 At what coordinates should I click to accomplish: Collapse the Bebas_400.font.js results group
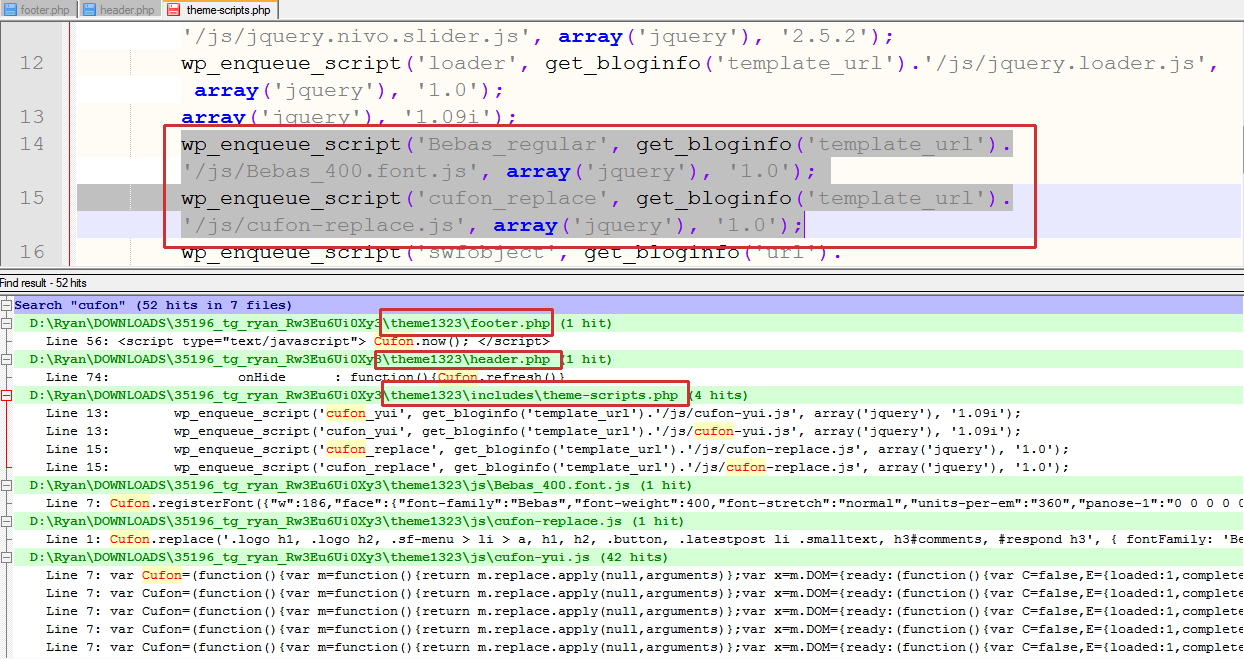(x=6, y=485)
